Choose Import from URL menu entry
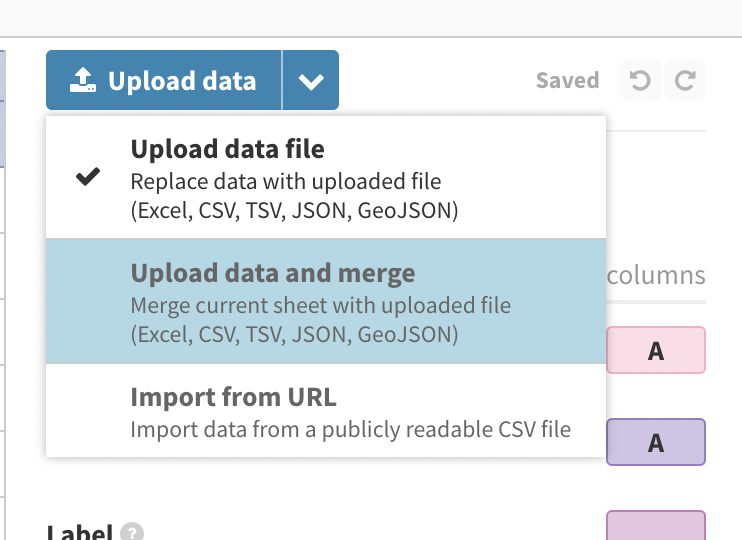Screen dimensions: 742x540 tap(326, 410)
